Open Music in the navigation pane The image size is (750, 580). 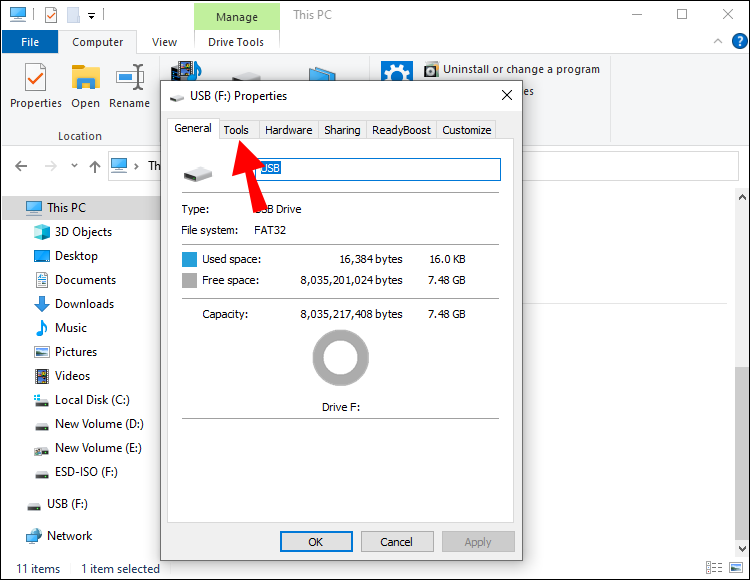tap(60, 328)
